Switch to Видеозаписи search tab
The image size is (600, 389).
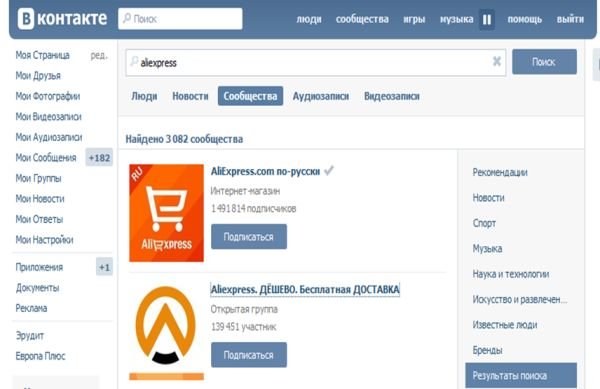(392, 96)
